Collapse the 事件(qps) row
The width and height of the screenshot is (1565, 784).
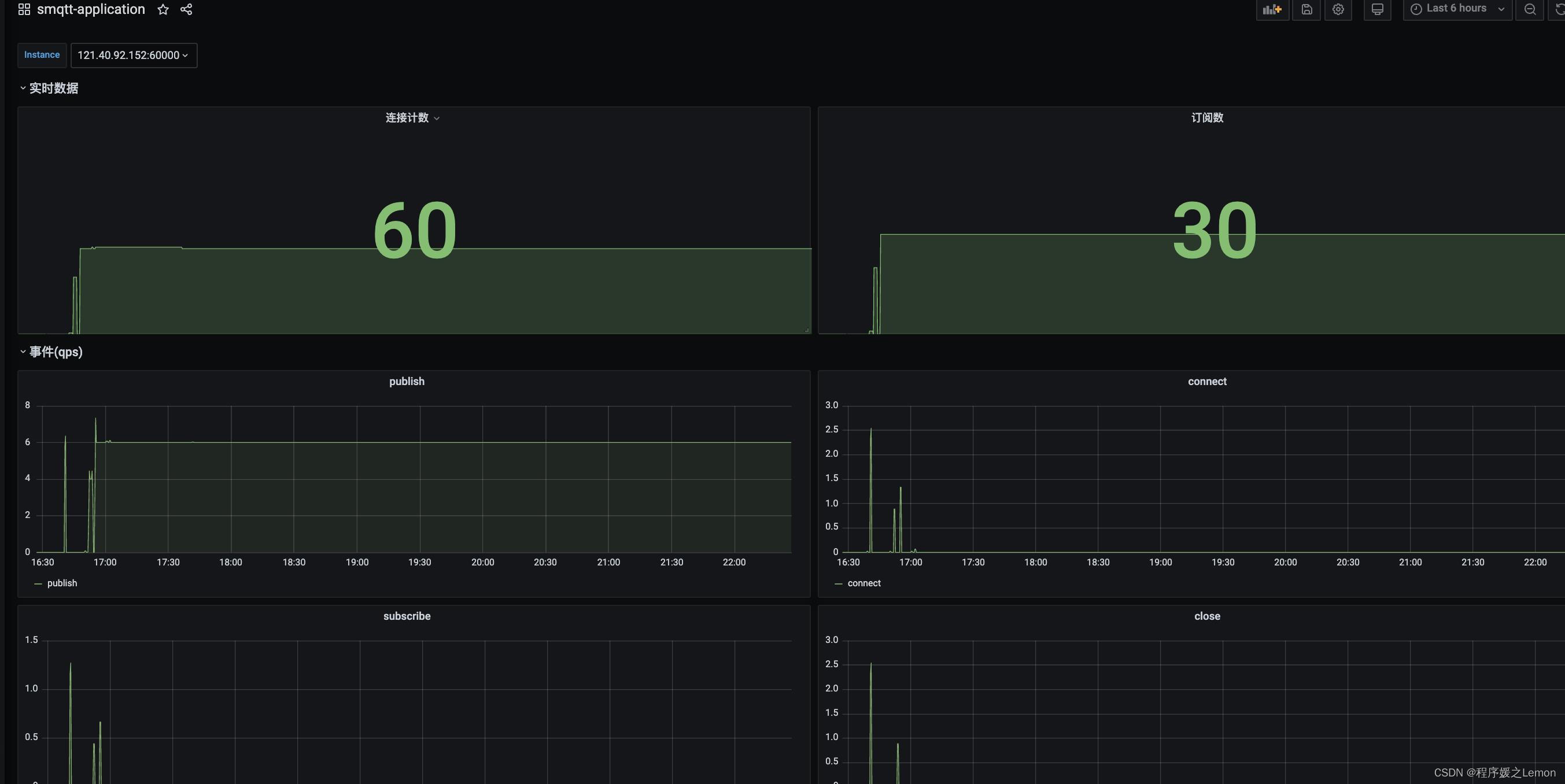coord(51,352)
